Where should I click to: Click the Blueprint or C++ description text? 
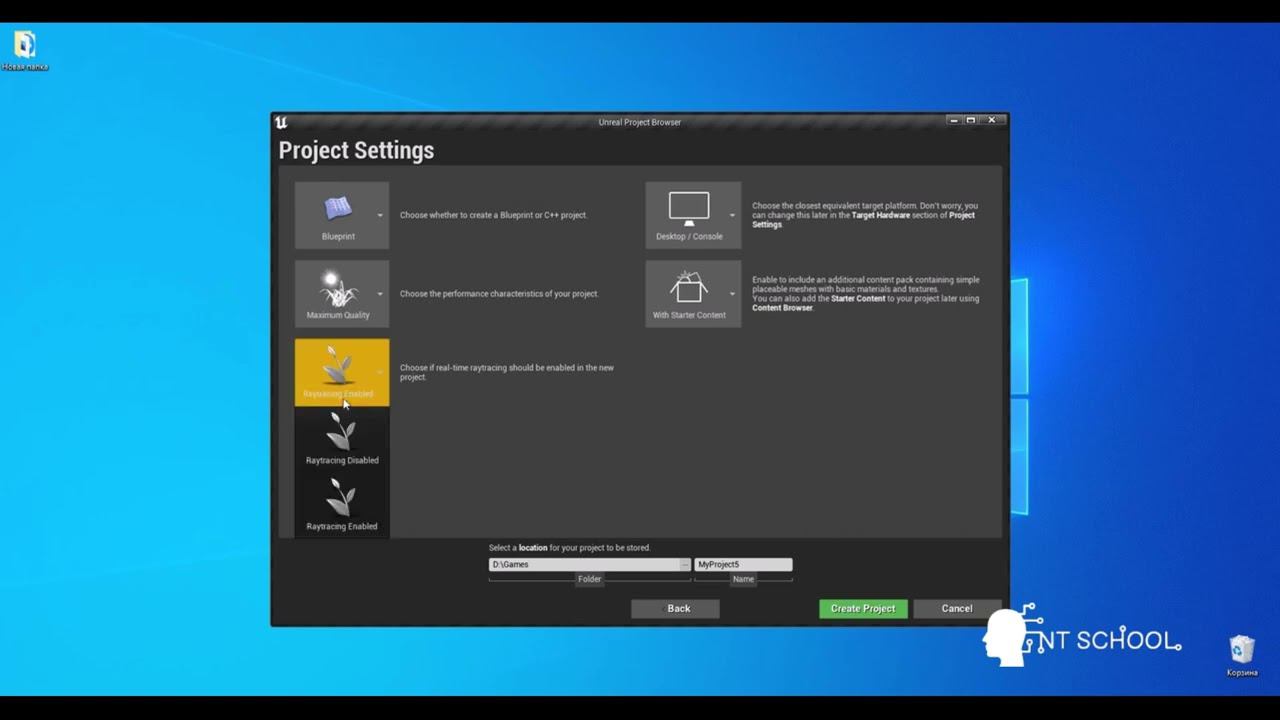coord(494,215)
